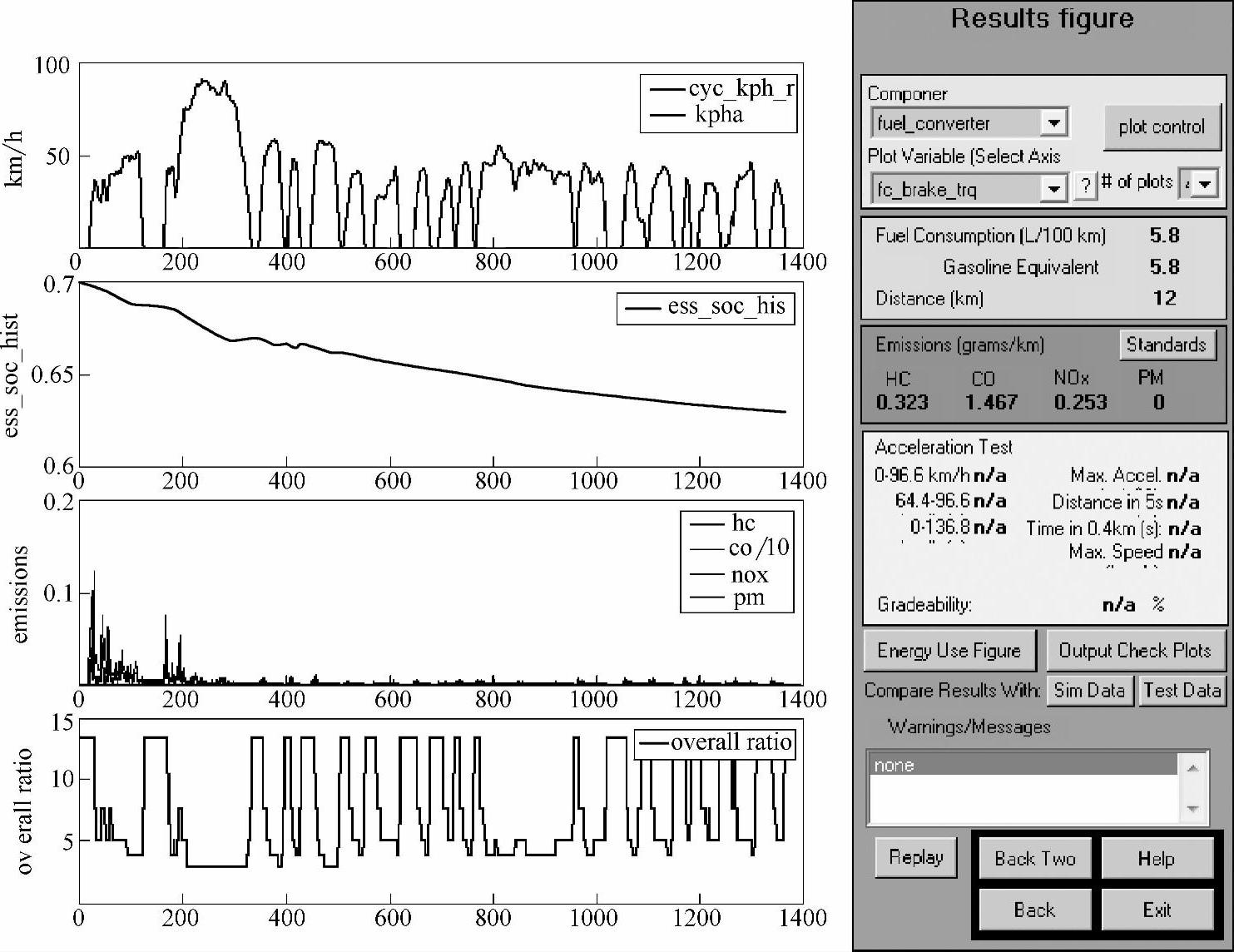Viewport: 1234px width, 952px height.
Task: Click the overall ratio y-axis label
Action: [23, 811]
